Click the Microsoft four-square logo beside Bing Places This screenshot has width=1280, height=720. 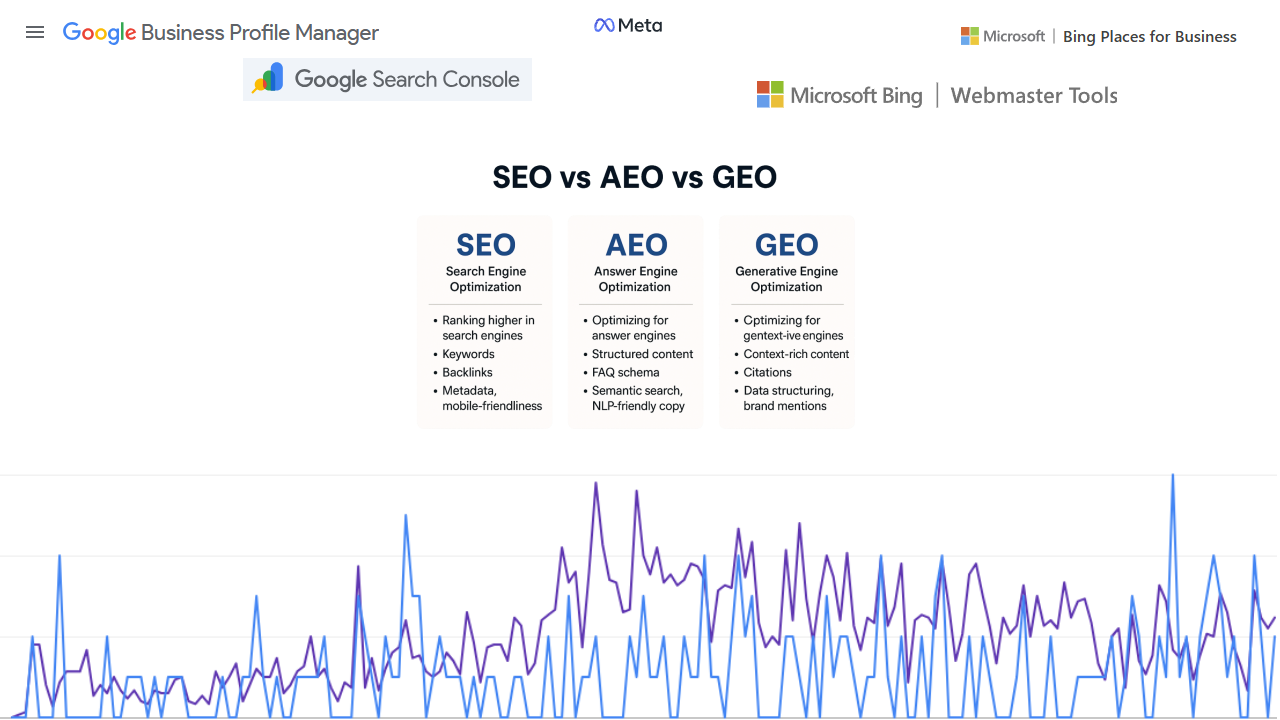coord(970,36)
